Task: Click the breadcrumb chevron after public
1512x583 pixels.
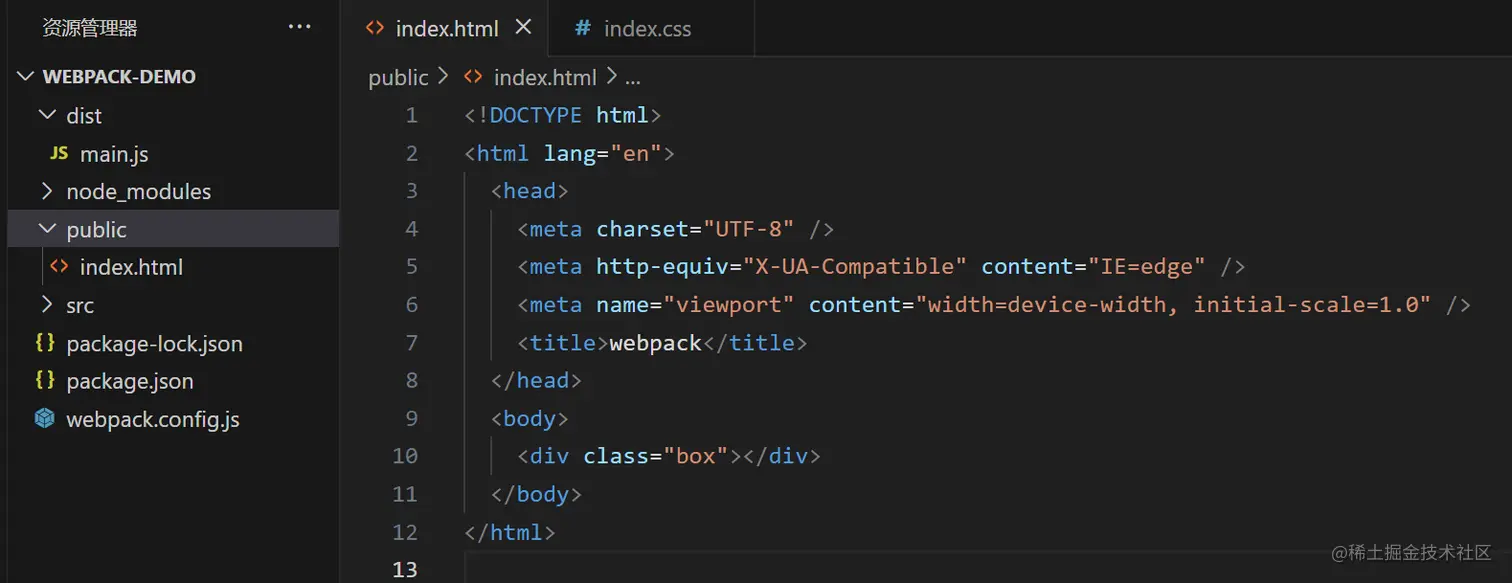Action: (445, 78)
